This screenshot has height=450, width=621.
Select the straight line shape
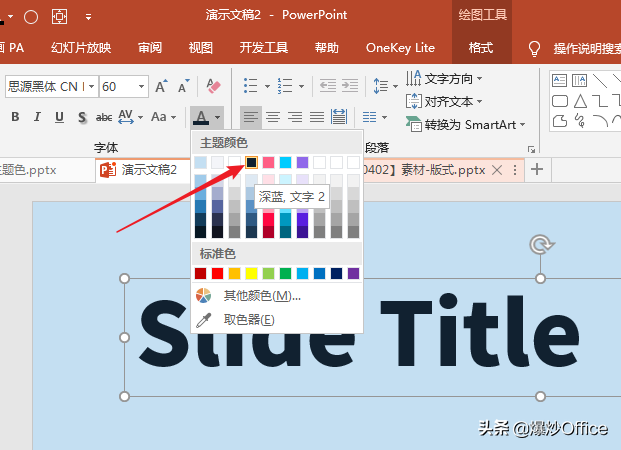(x=600, y=80)
